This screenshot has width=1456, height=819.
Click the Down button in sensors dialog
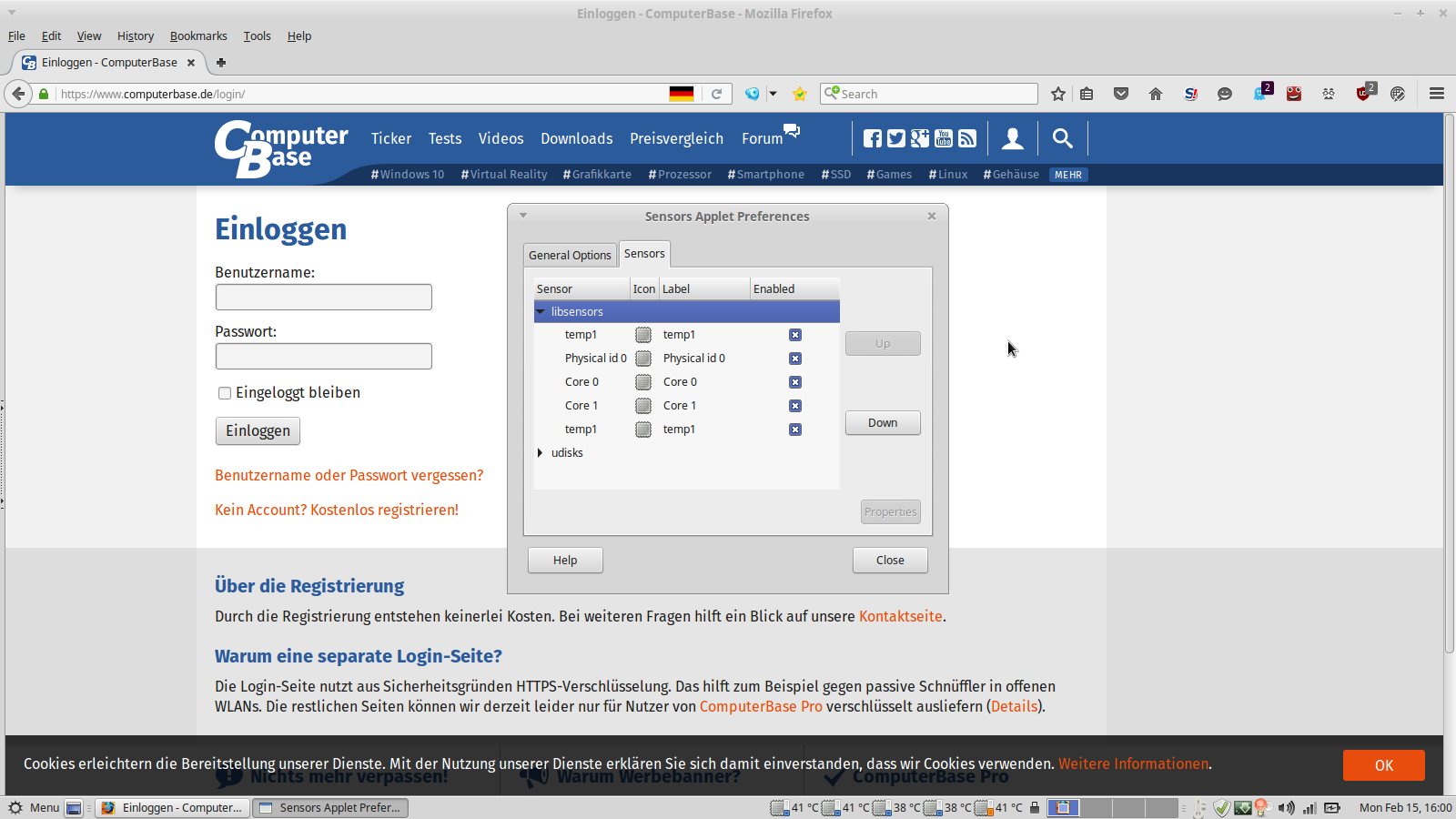click(x=883, y=423)
